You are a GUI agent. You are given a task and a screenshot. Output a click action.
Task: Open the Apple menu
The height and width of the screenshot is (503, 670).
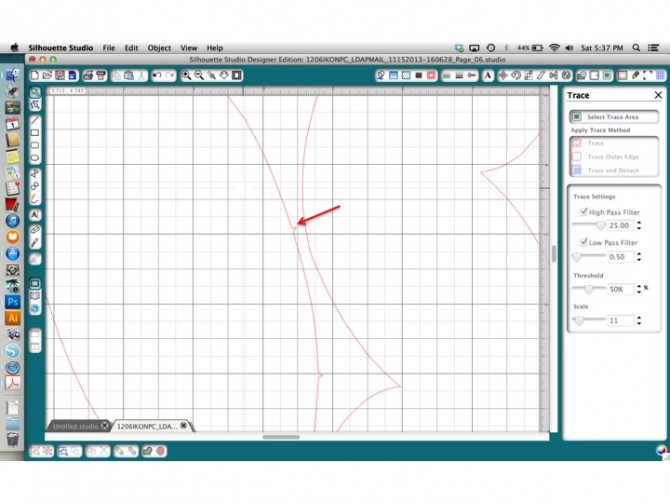[15, 47]
